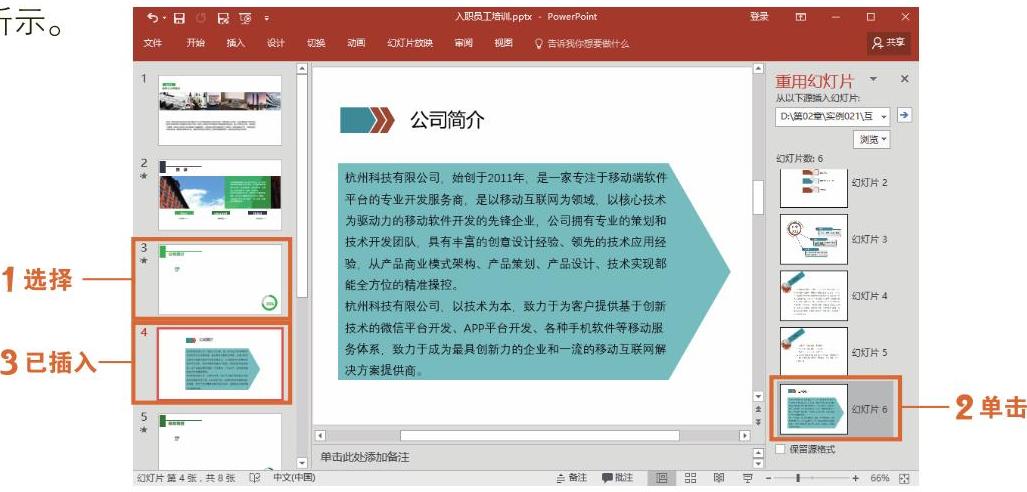The image size is (1027, 492).
Task: Click editing area vertical scrollbar down arrow
Action: pos(758,396)
